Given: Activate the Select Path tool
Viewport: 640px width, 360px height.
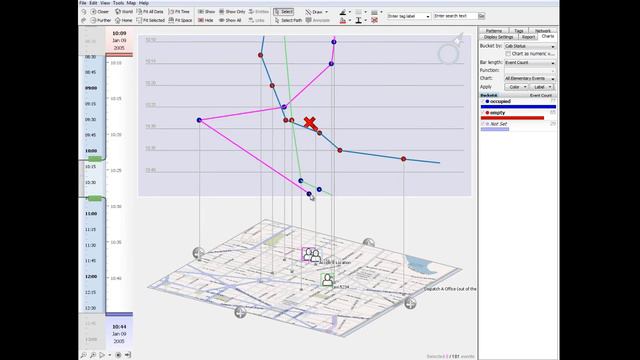Looking at the screenshot, I should [x=288, y=20].
